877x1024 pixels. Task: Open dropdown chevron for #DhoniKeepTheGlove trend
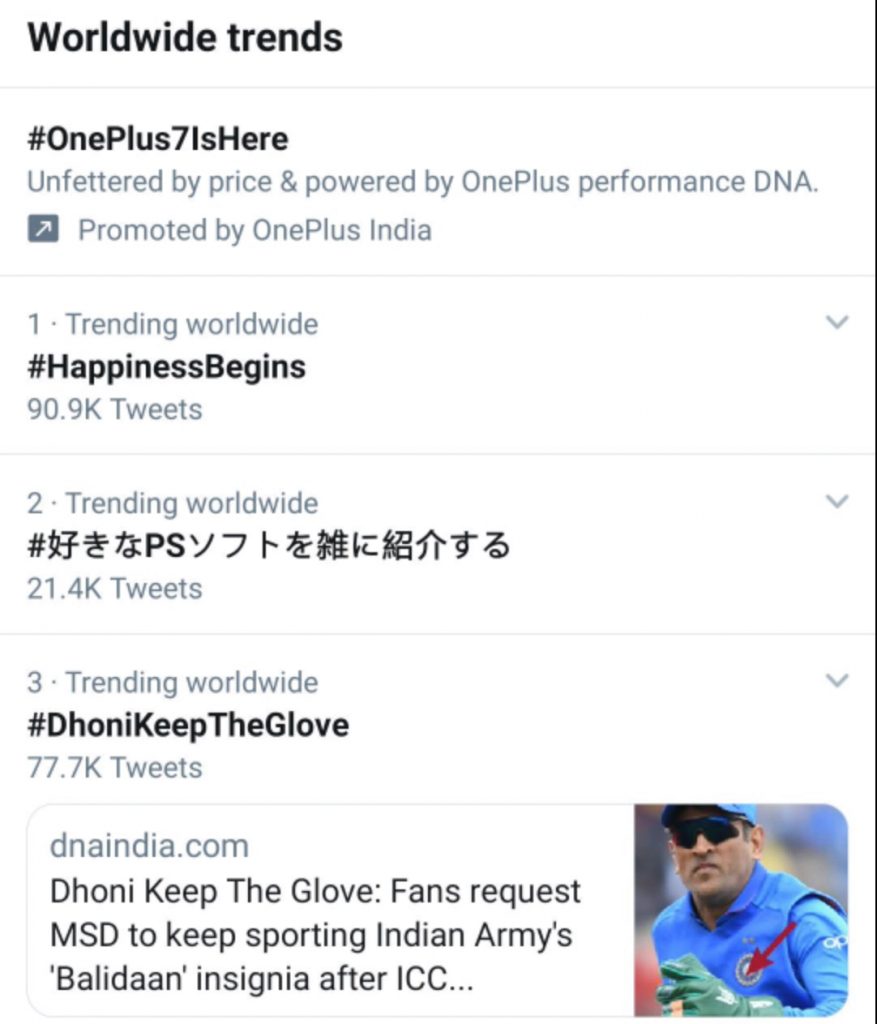click(837, 681)
